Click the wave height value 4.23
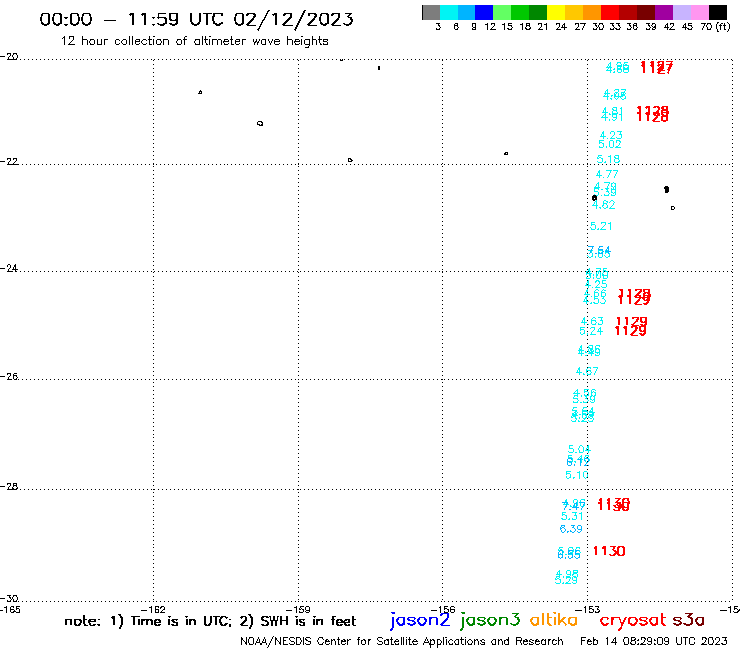The image size is (740, 650). 611,135
